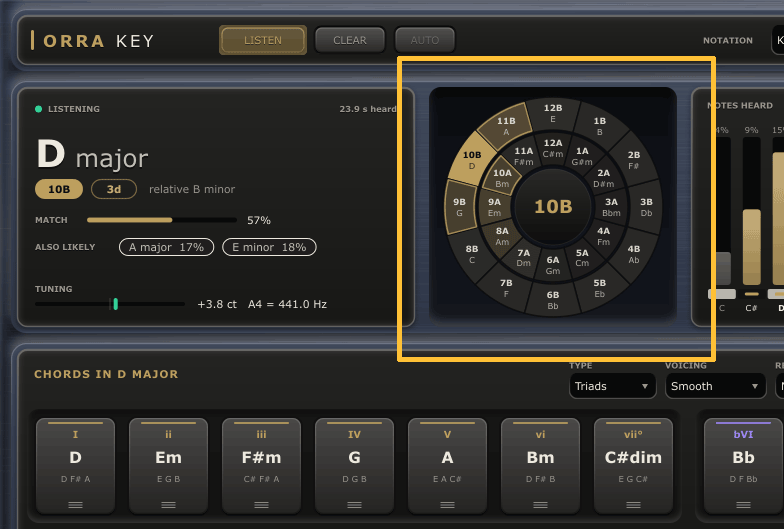Click the drag handle on the D chord pad
784x529 pixels.
coord(76,504)
